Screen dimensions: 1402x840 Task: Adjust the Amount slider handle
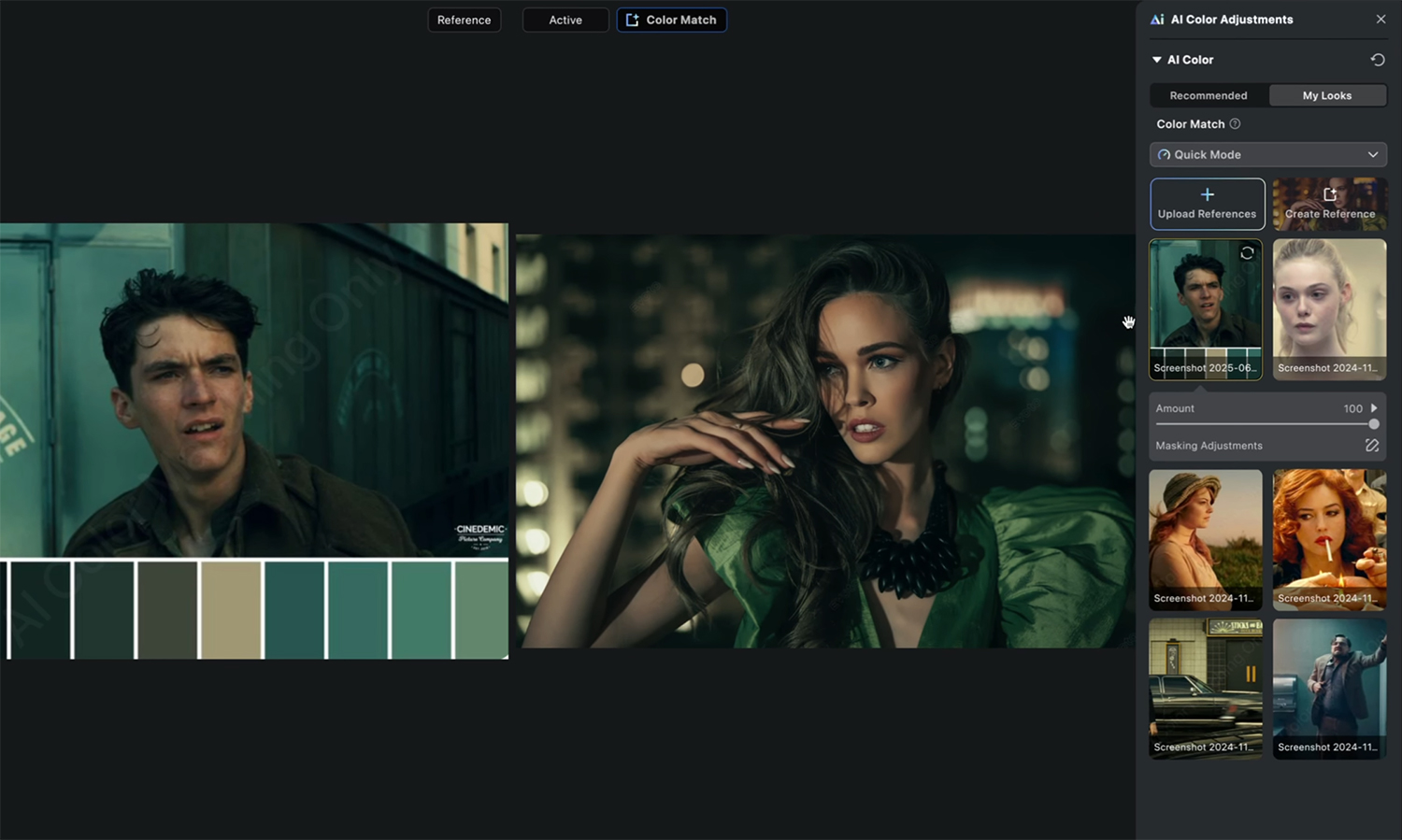tap(1373, 424)
